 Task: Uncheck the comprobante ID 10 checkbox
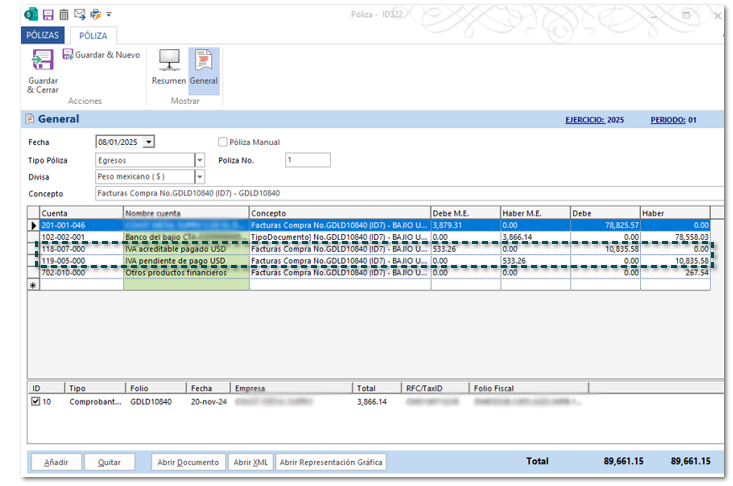[36, 401]
